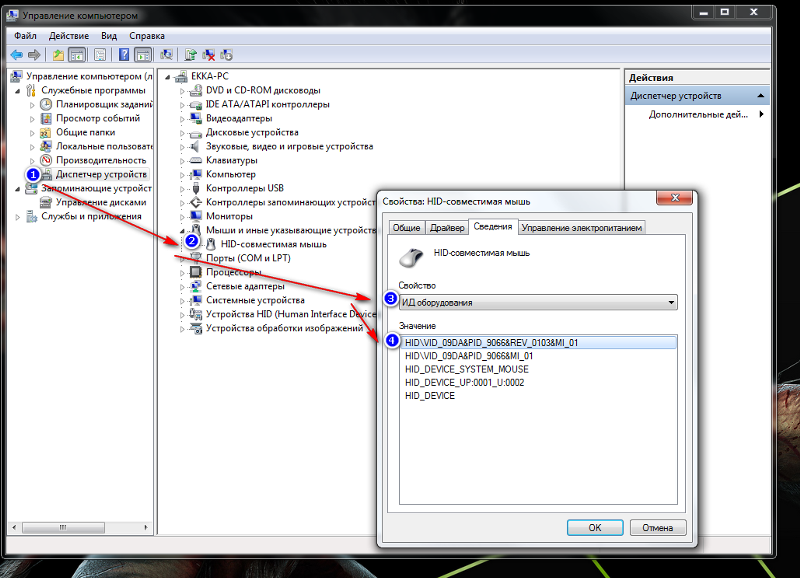Click the Отмена button
The image size is (800, 578).
pos(657,527)
